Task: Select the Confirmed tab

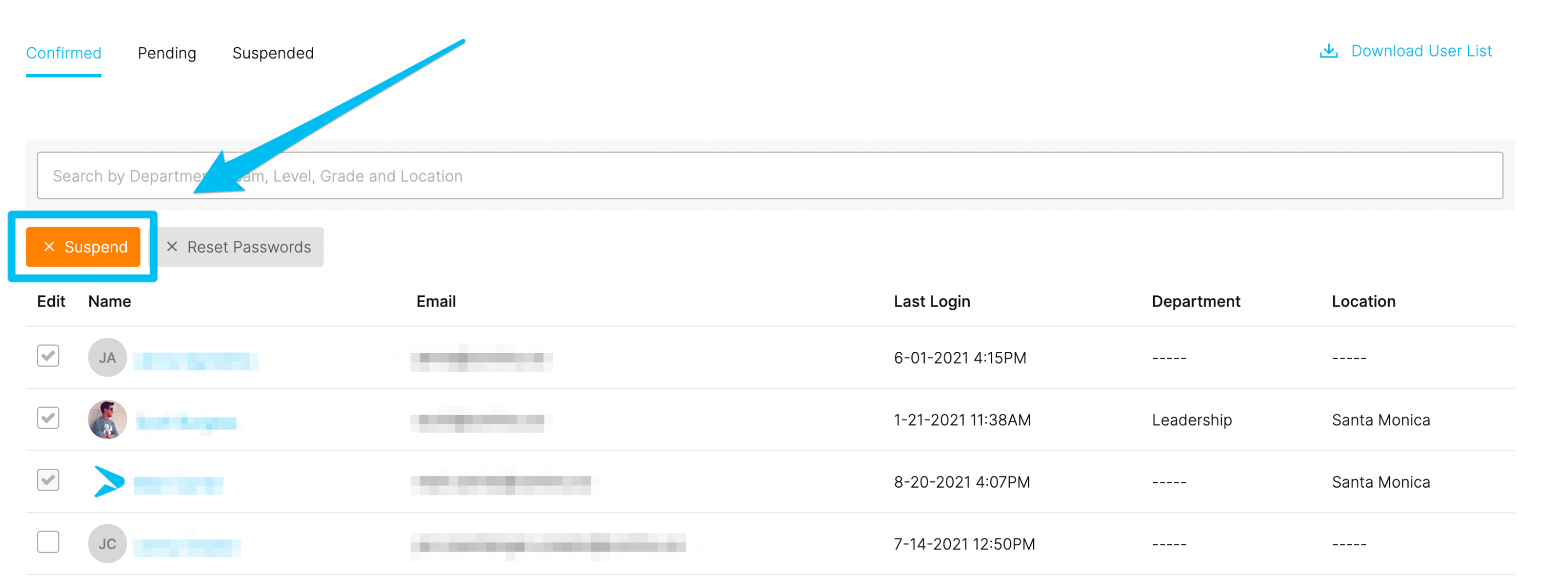Action: (63, 53)
